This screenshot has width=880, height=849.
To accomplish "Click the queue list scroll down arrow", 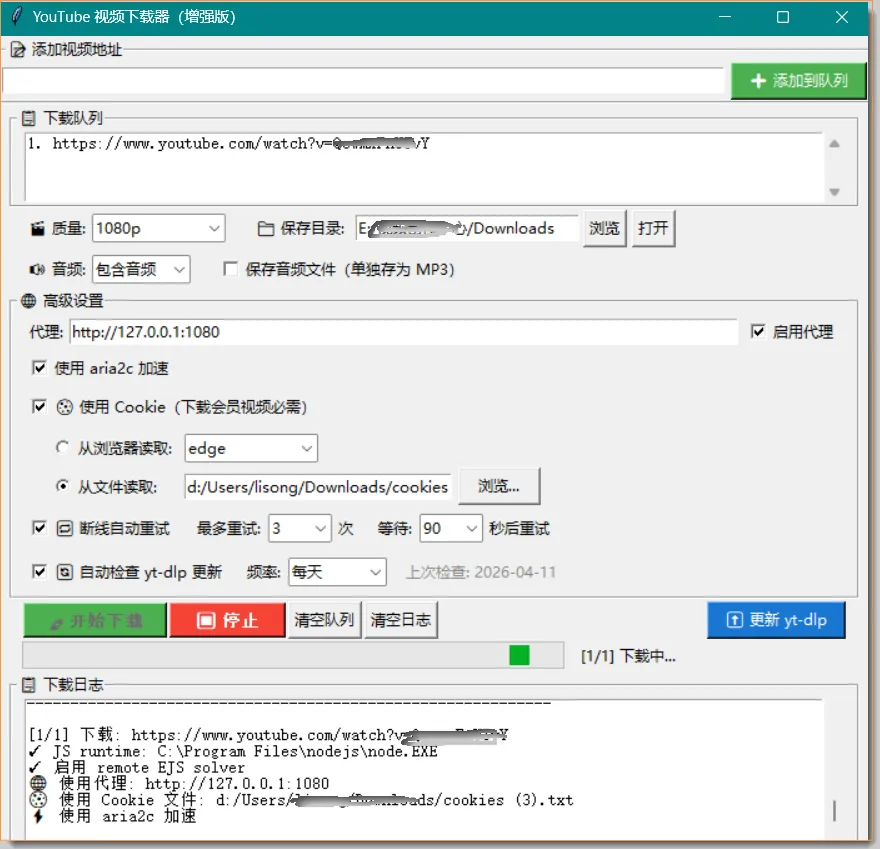I will coord(835,192).
